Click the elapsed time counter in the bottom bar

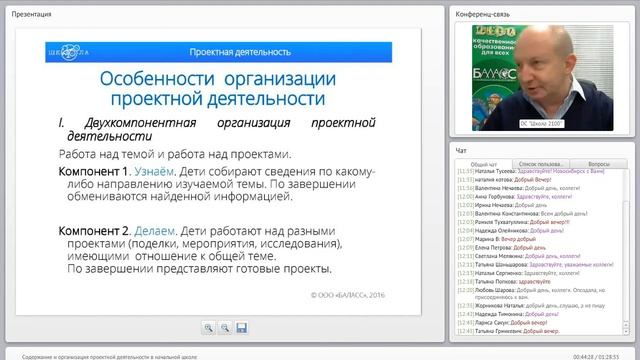pyautogui.click(x=596, y=357)
